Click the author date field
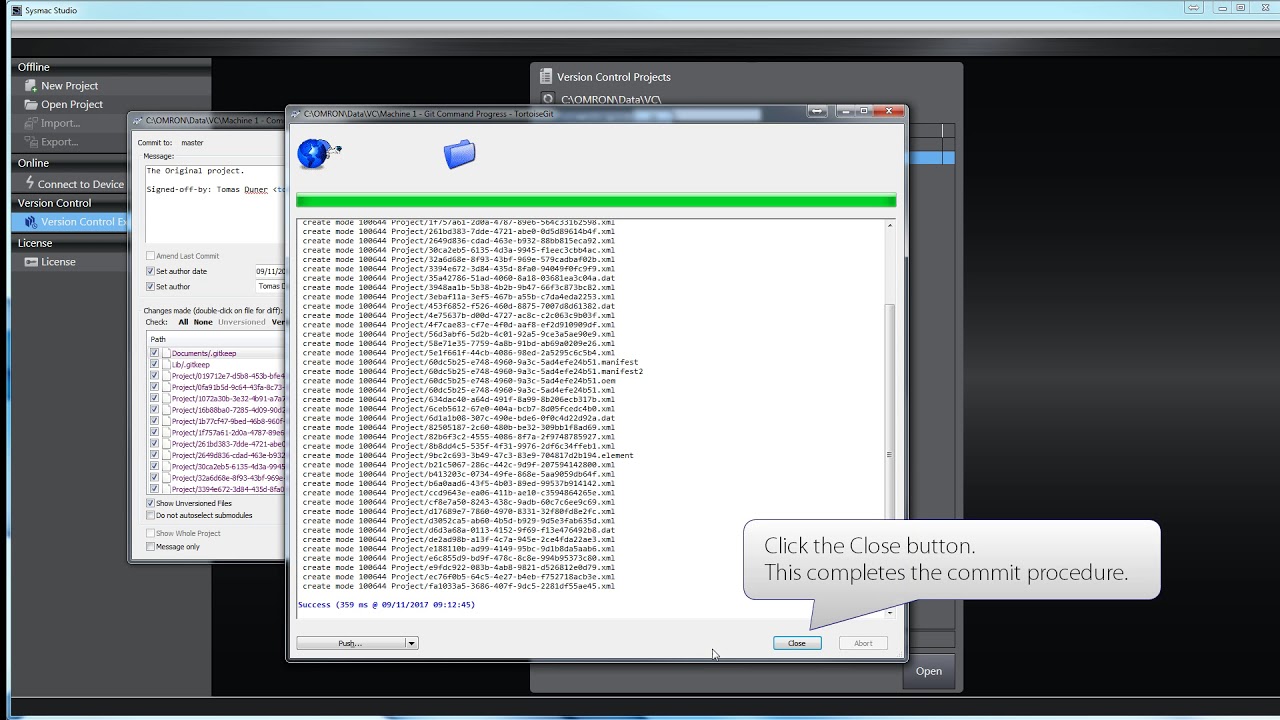This screenshot has height=720, width=1280. [270, 271]
